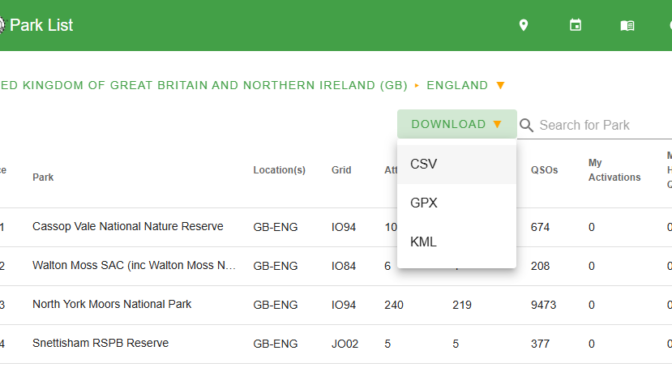Select grid IO94 in Cassop Vale row
Viewport: 672px width, 372px height.
(343, 227)
